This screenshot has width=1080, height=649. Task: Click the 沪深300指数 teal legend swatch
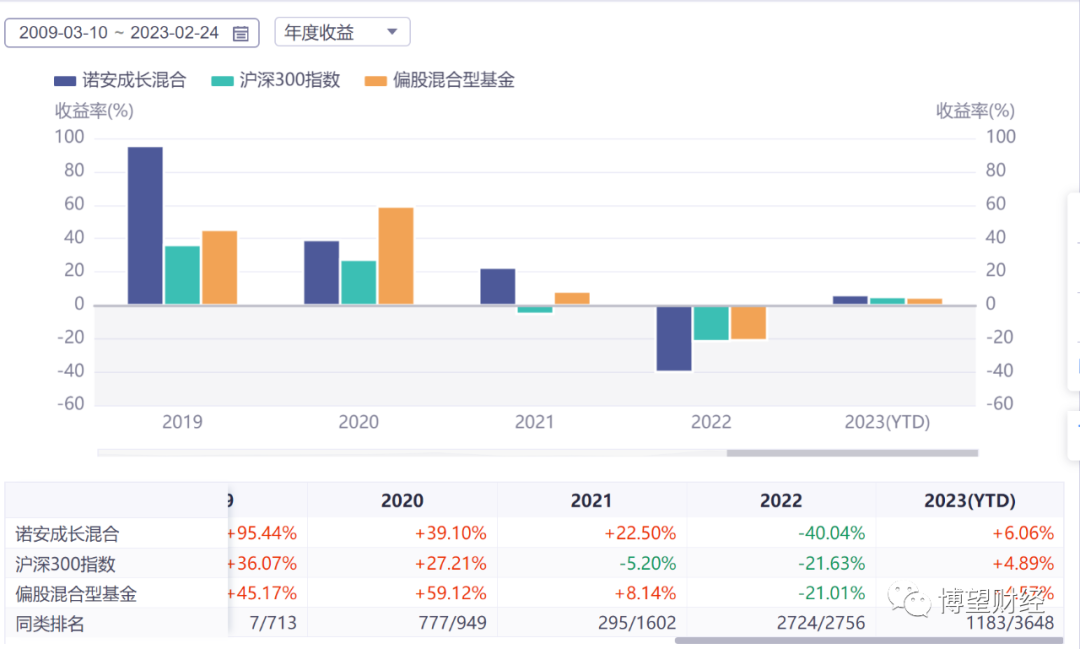(x=222, y=81)
